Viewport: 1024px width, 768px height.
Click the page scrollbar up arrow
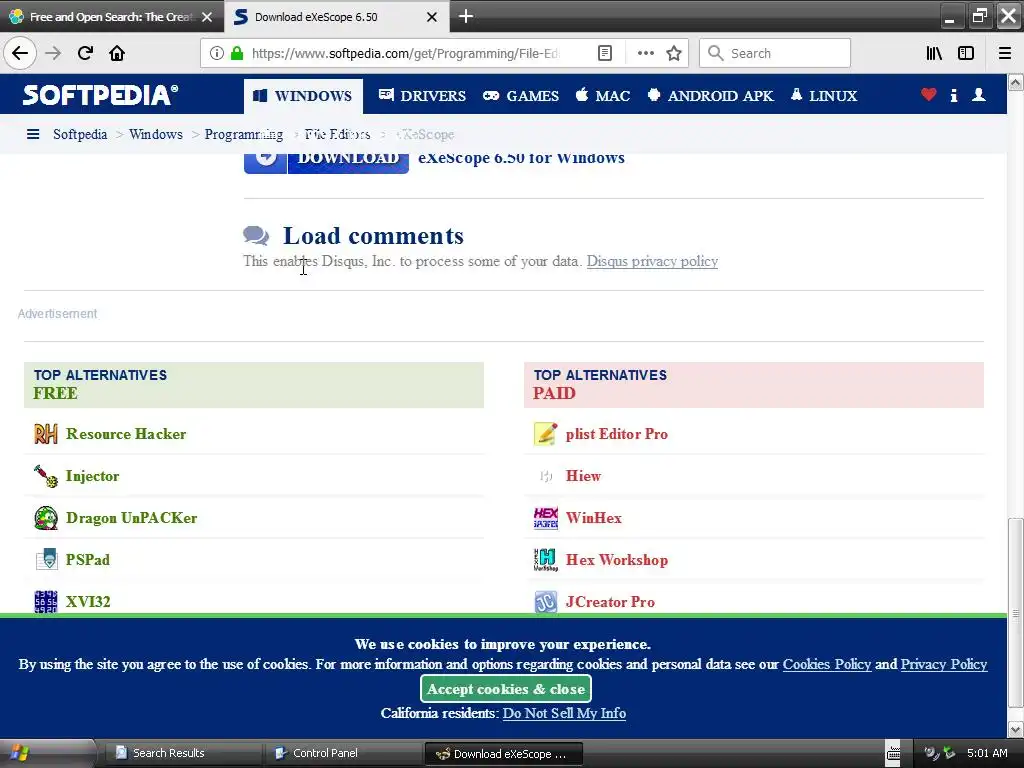coord(1016,82)
